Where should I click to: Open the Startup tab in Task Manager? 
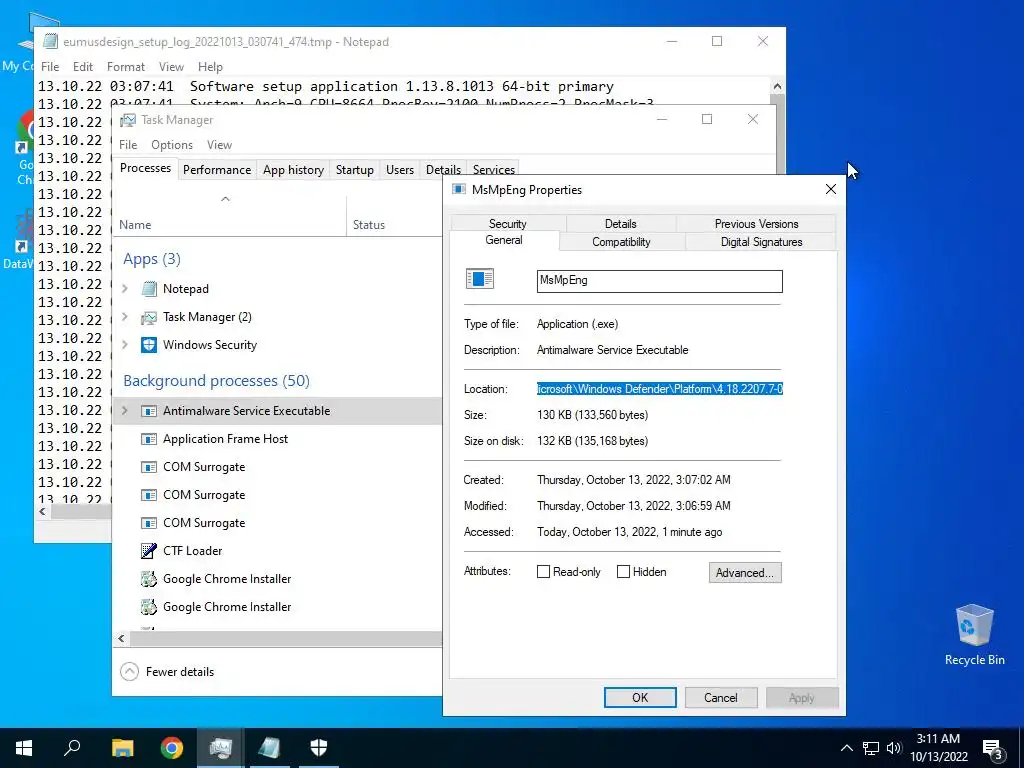pyautogui.click(x=355, y=170)
